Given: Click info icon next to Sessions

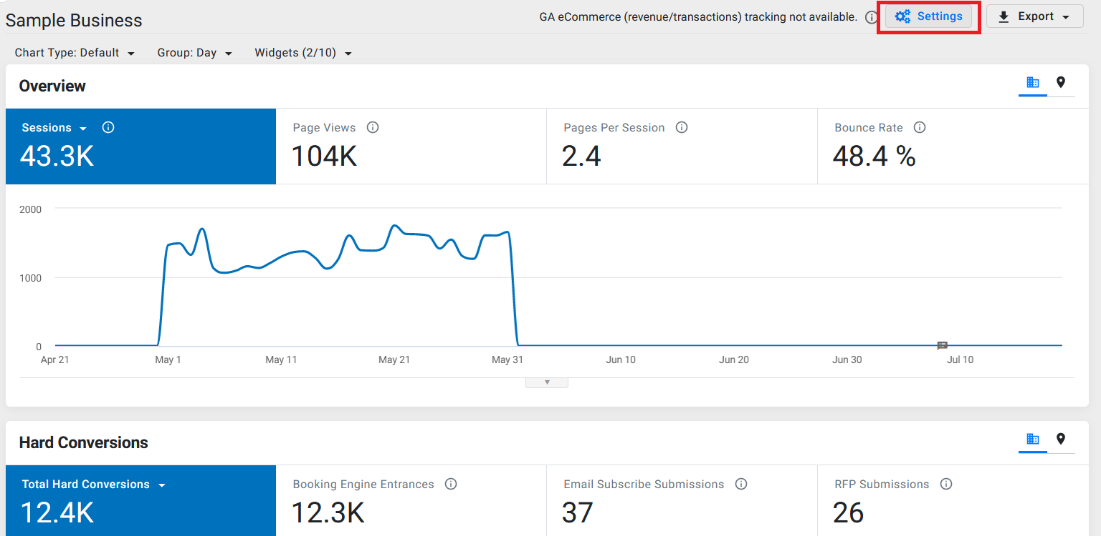Looking at the screenshot, I should [x=108, y=128].
